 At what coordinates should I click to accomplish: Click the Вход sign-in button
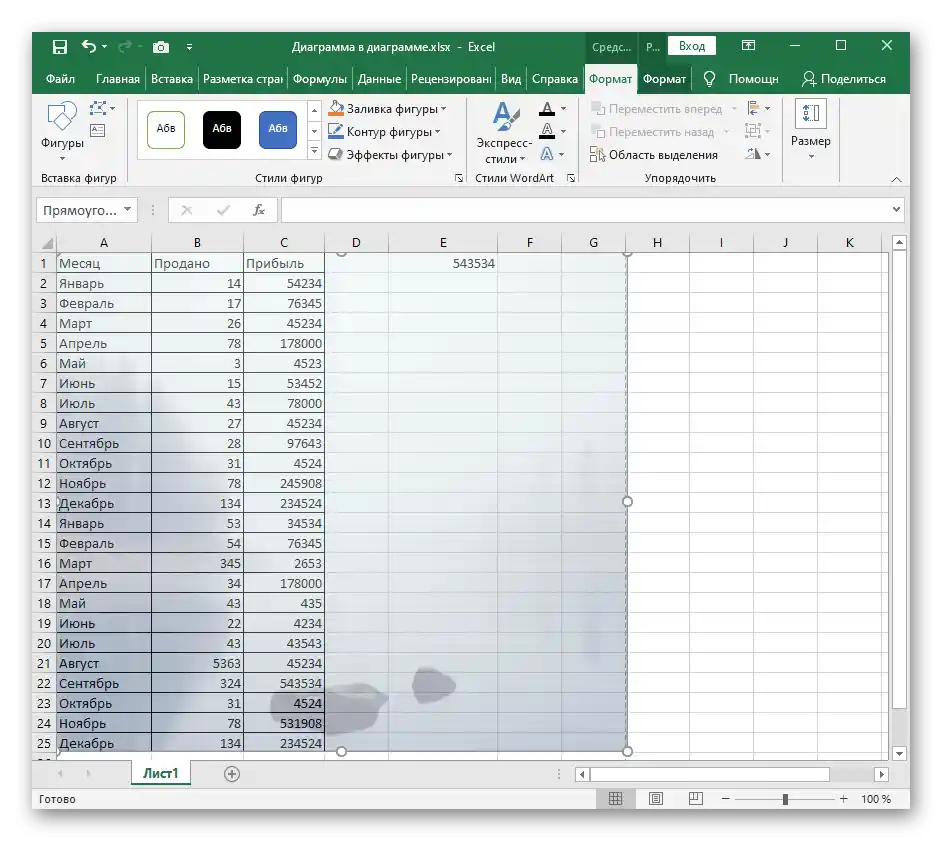pyautogui.click(x=691, y=46)
